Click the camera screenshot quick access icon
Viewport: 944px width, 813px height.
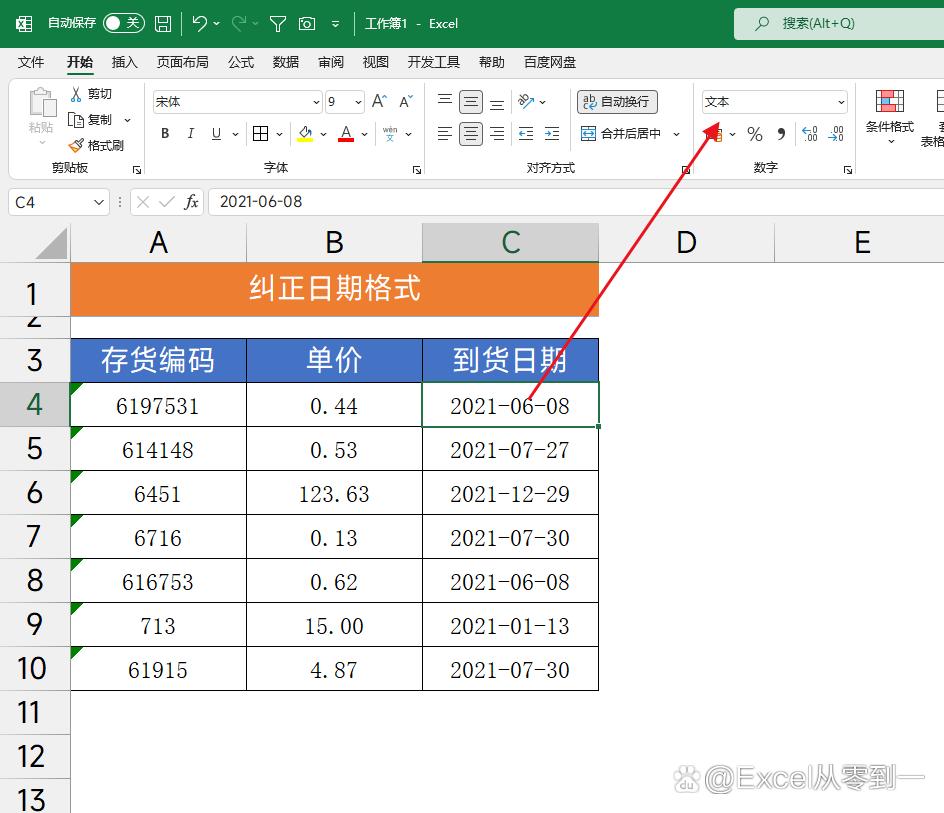click(307, 23)
